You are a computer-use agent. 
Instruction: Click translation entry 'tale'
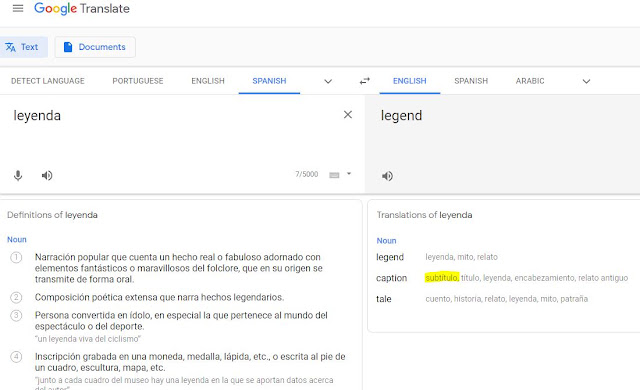click(x=384, y=299)
